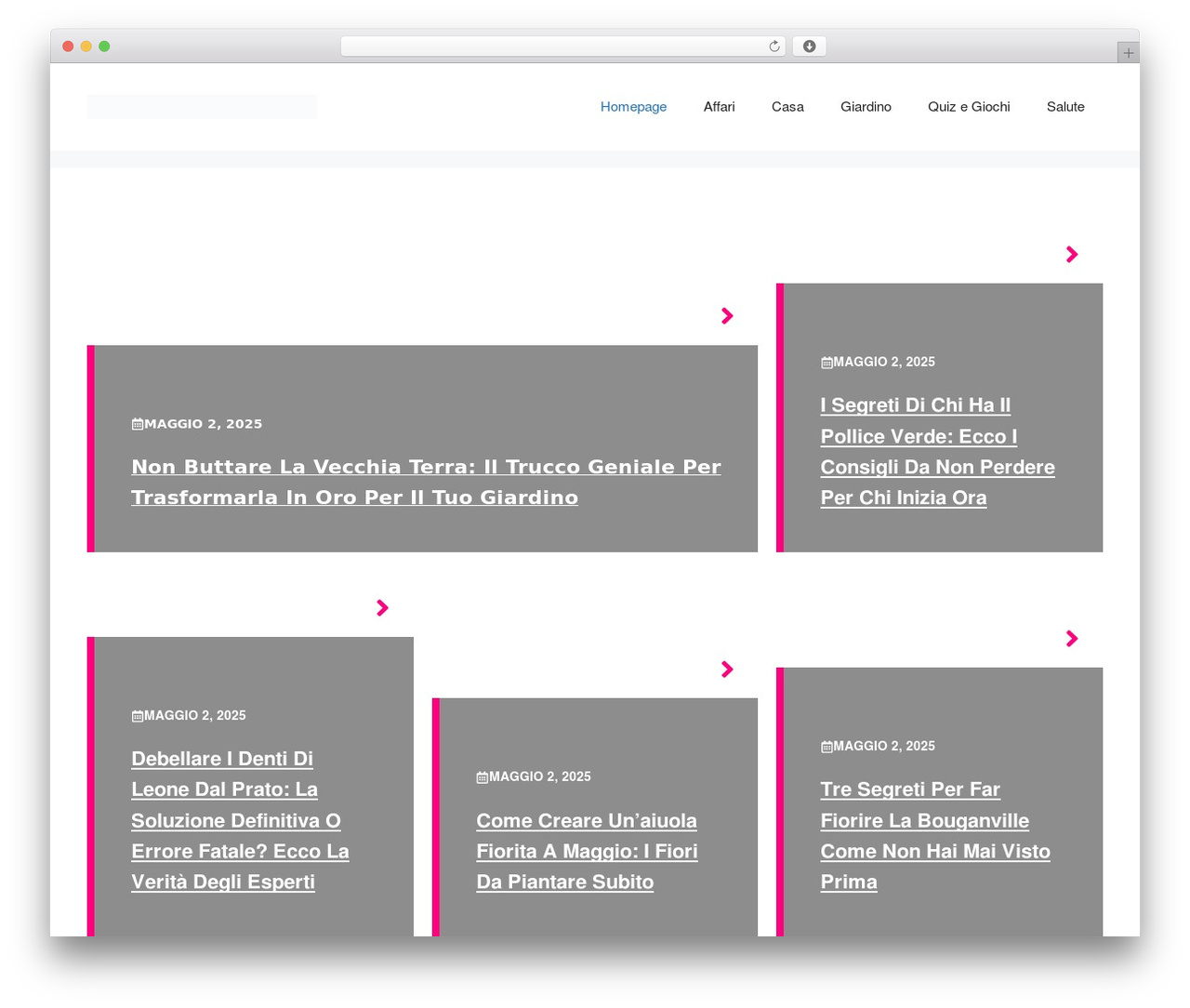Click the browser address bar field
Viewport: 1190px width, 1008px height.
point(562,46)
